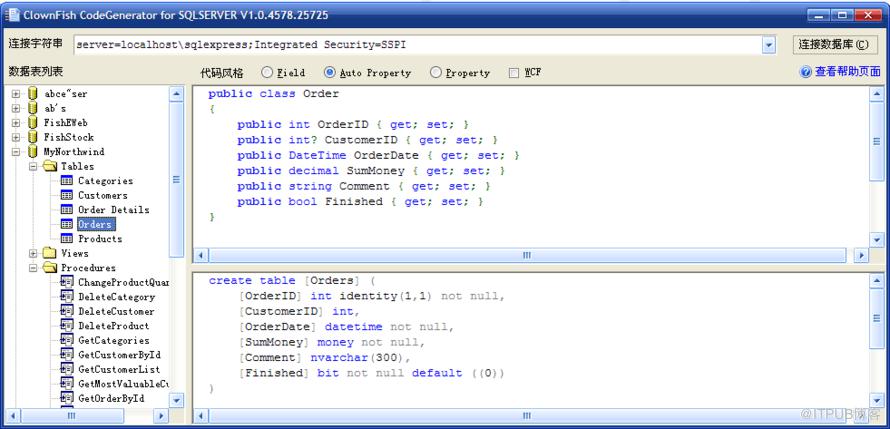
Task: Click the Tables folder icon
Action: 51,166
